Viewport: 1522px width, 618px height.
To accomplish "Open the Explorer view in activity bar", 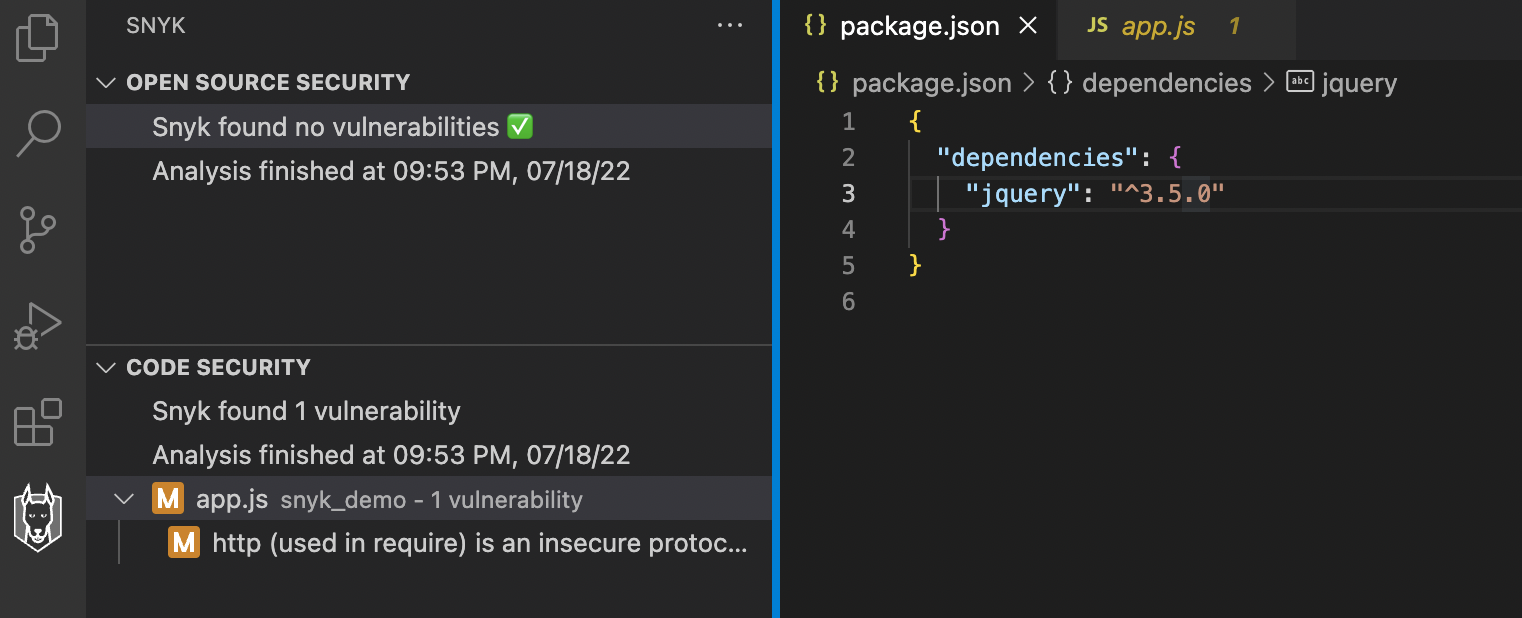I will point(38,38).
